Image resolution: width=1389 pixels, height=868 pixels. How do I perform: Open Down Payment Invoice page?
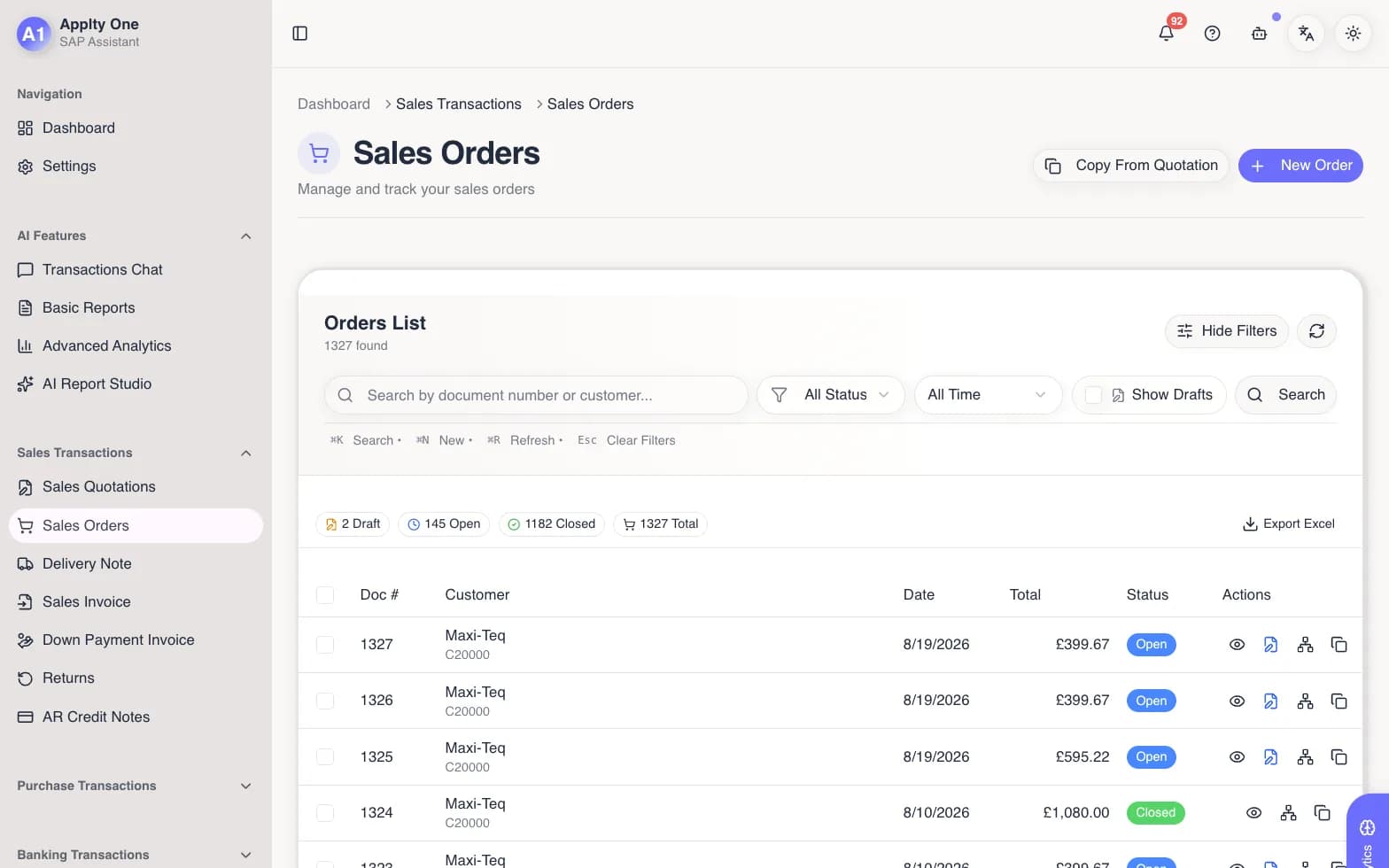136,640
